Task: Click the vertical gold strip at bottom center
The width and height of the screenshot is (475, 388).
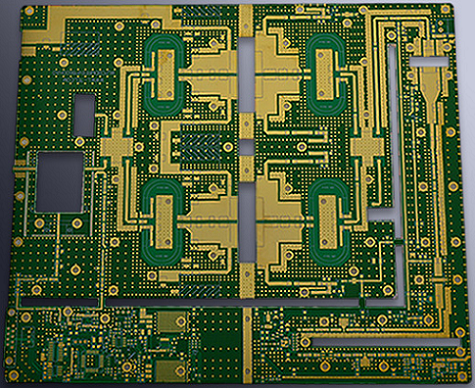Action: point(247,345)
